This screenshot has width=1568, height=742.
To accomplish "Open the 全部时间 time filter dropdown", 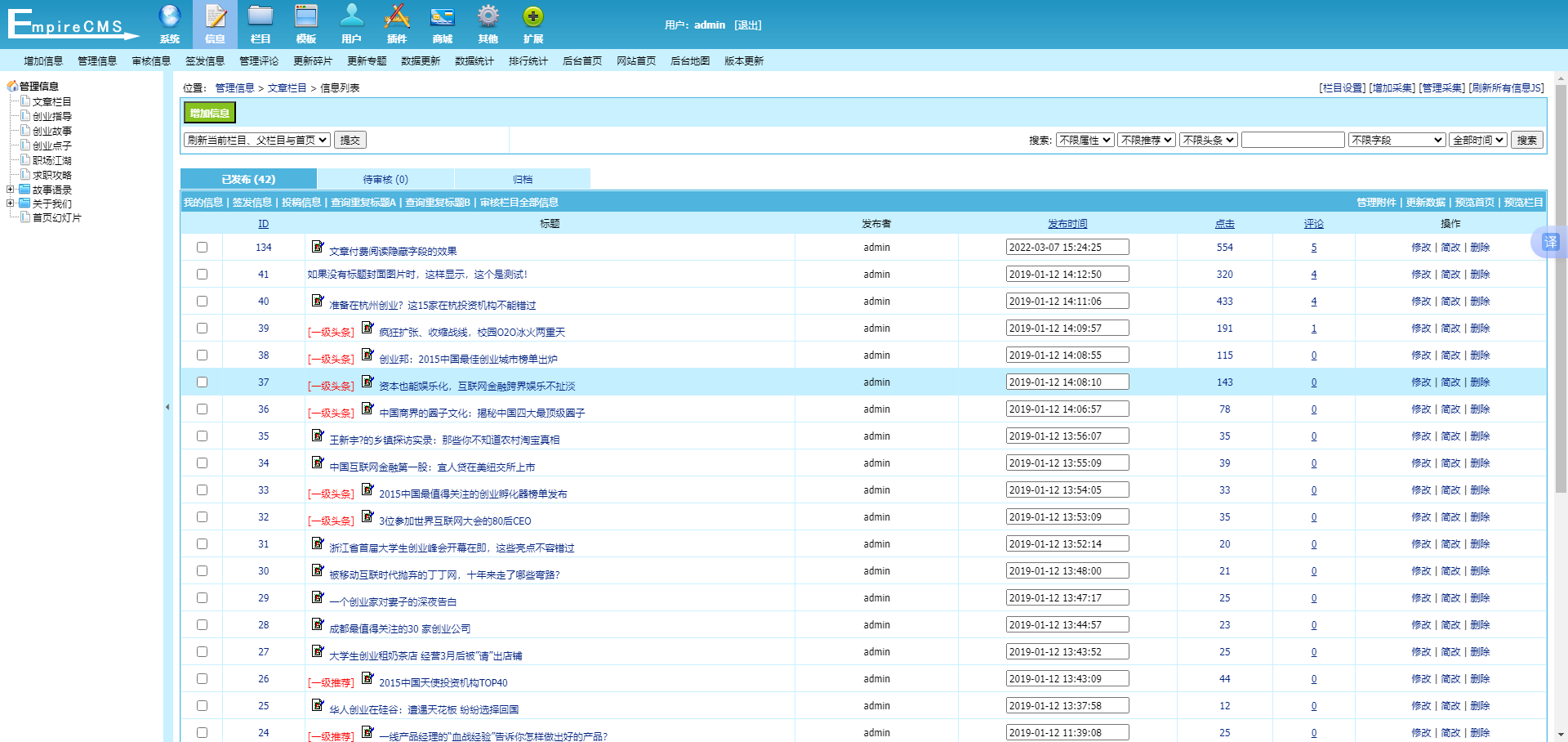I will pos(1478,141).
